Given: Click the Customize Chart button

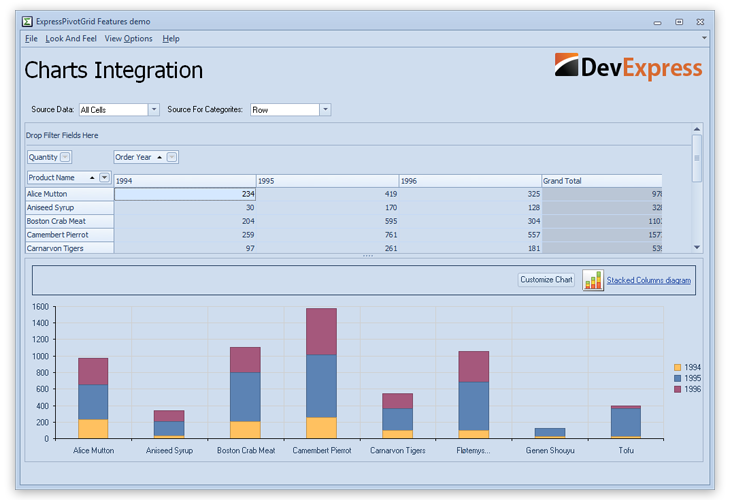Looking at the screenshot, I should tap(546, 280).
